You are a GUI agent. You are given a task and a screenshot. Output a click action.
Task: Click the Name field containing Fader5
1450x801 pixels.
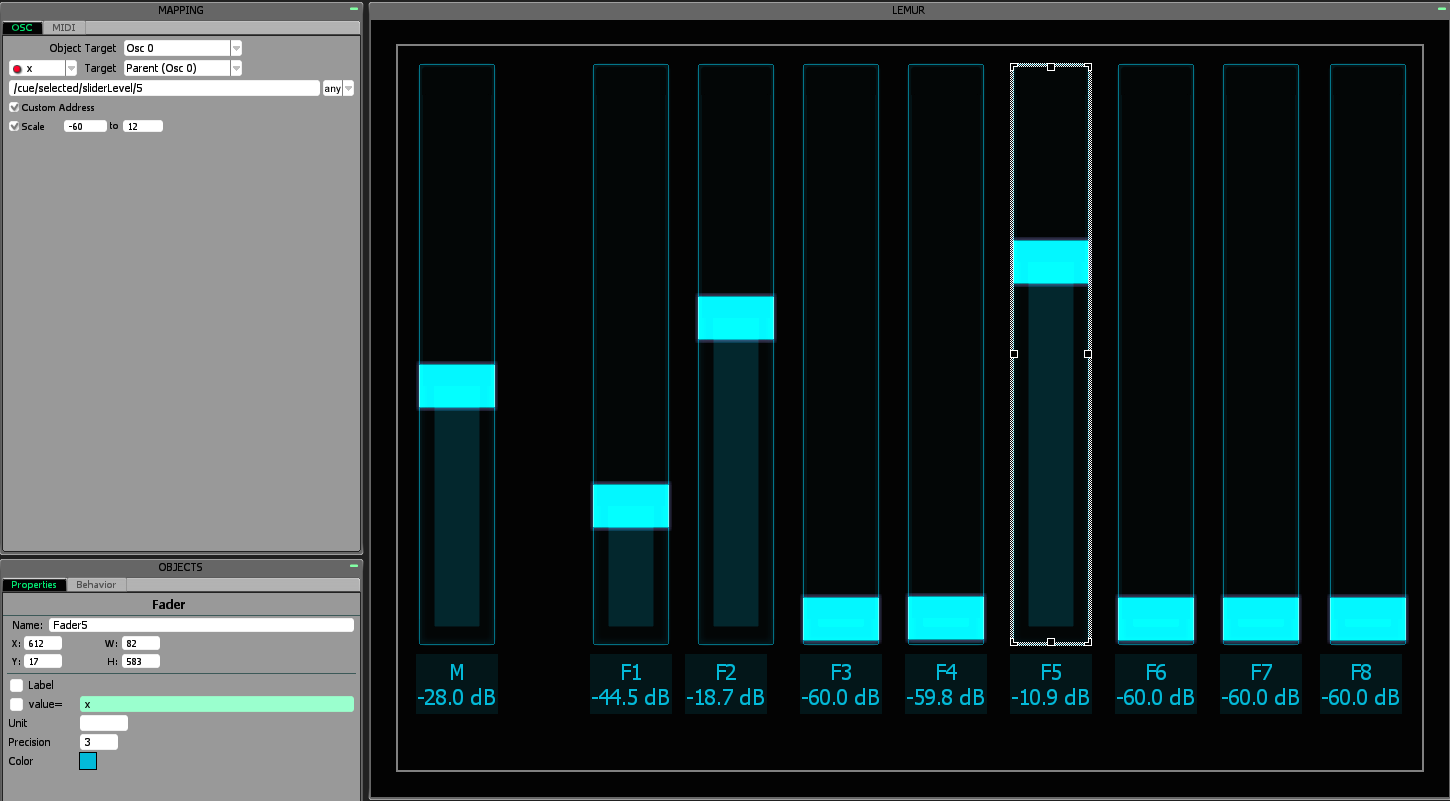tap(200, 625)
